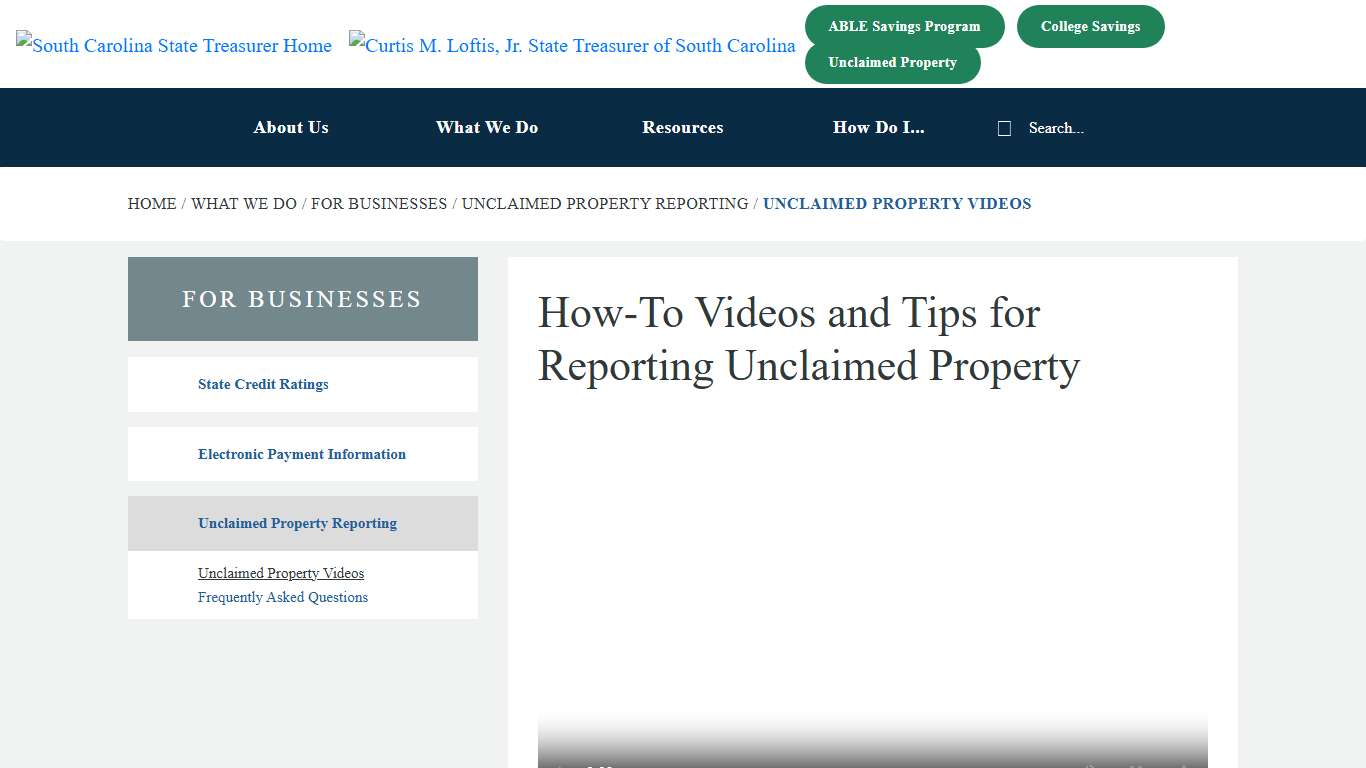Click the ABLE Savings Program button
1366x768 pixels.
904,26
